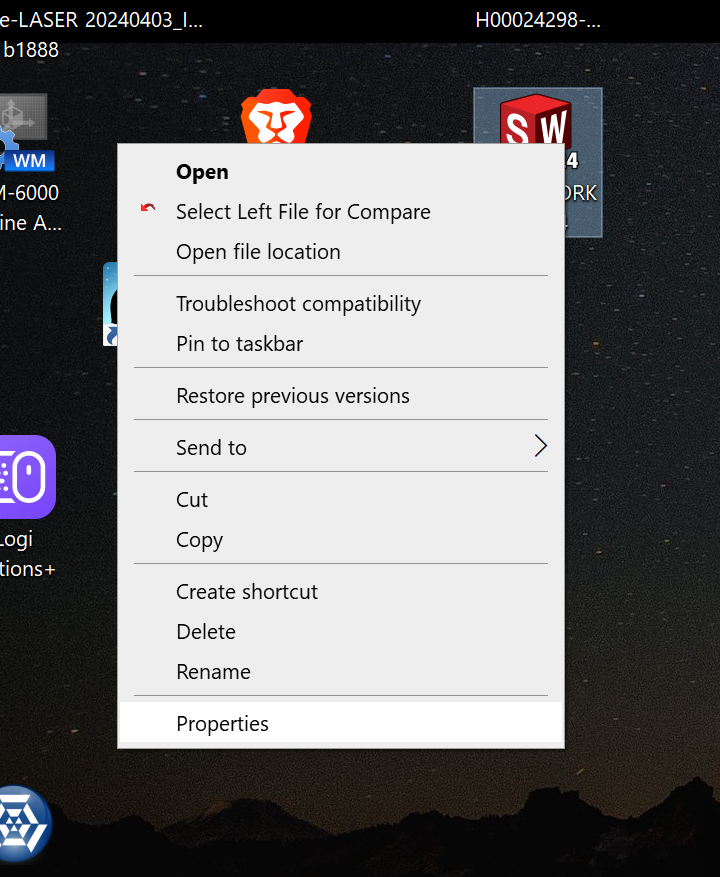Choose Open from the context menu
720x877 pixels.
click(202, 172)
